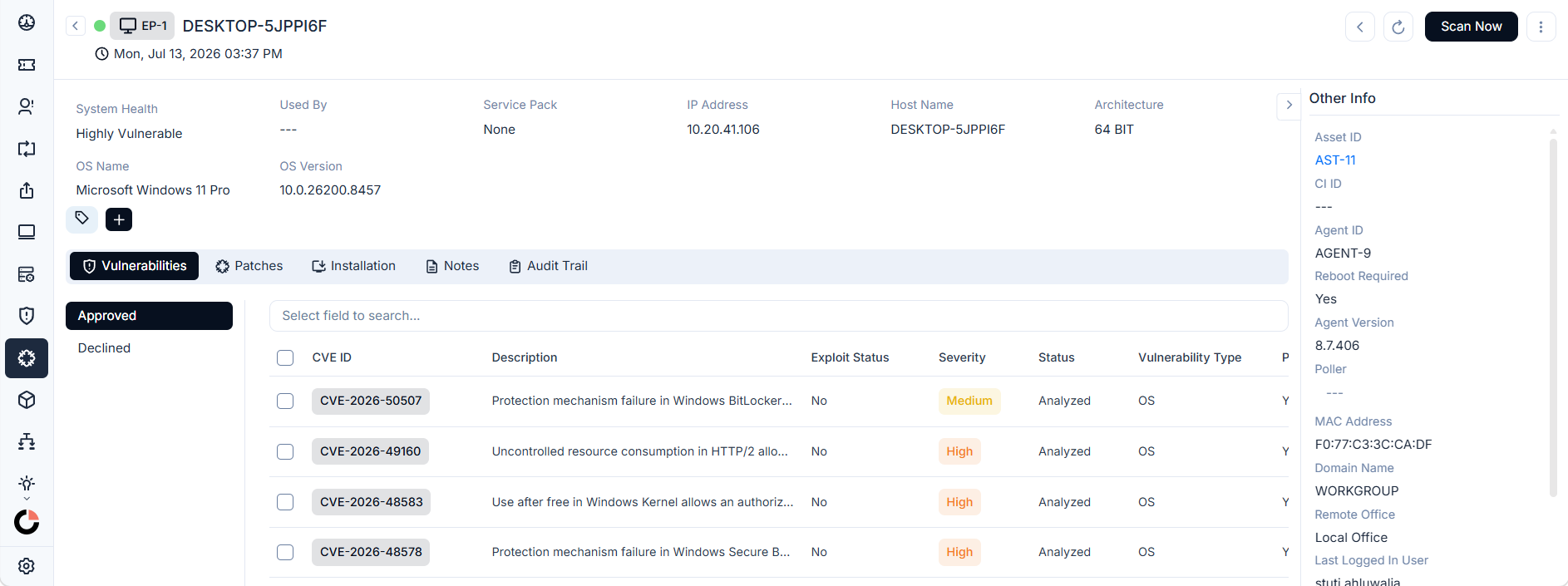Viewport: 1568px width, 586px height.
Task: Tick the checkbox for CVE-2026-48583
Action: tap(285, 503)
